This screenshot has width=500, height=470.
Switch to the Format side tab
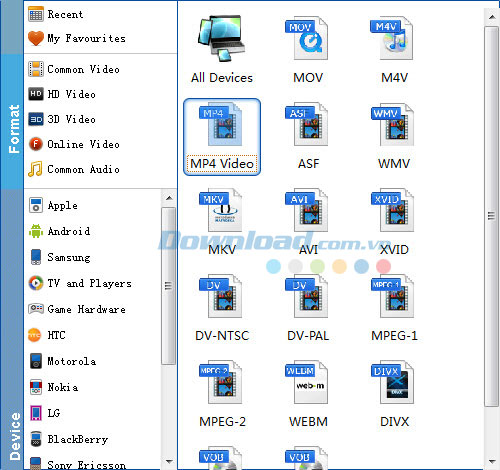pos(12,122)
